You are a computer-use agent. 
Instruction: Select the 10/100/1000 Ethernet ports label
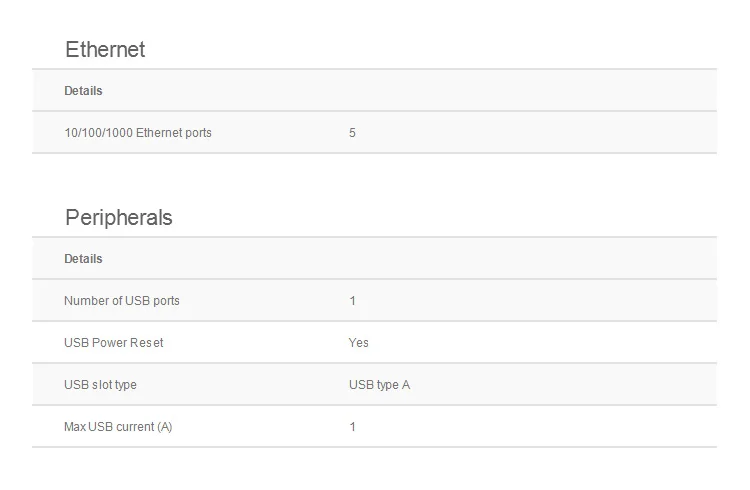tap(138, 133)
